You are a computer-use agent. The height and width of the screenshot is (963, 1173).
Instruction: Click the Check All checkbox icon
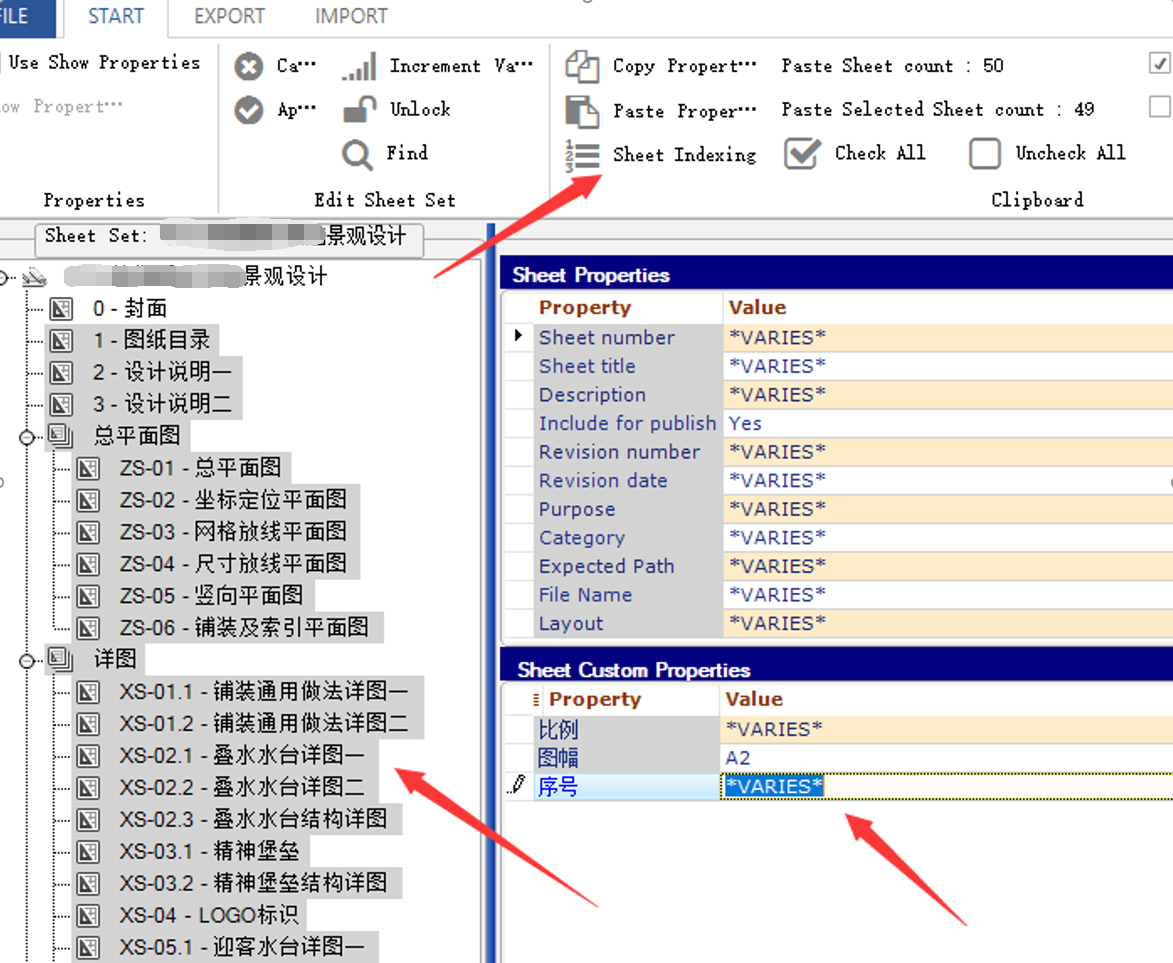pos(802,154)
